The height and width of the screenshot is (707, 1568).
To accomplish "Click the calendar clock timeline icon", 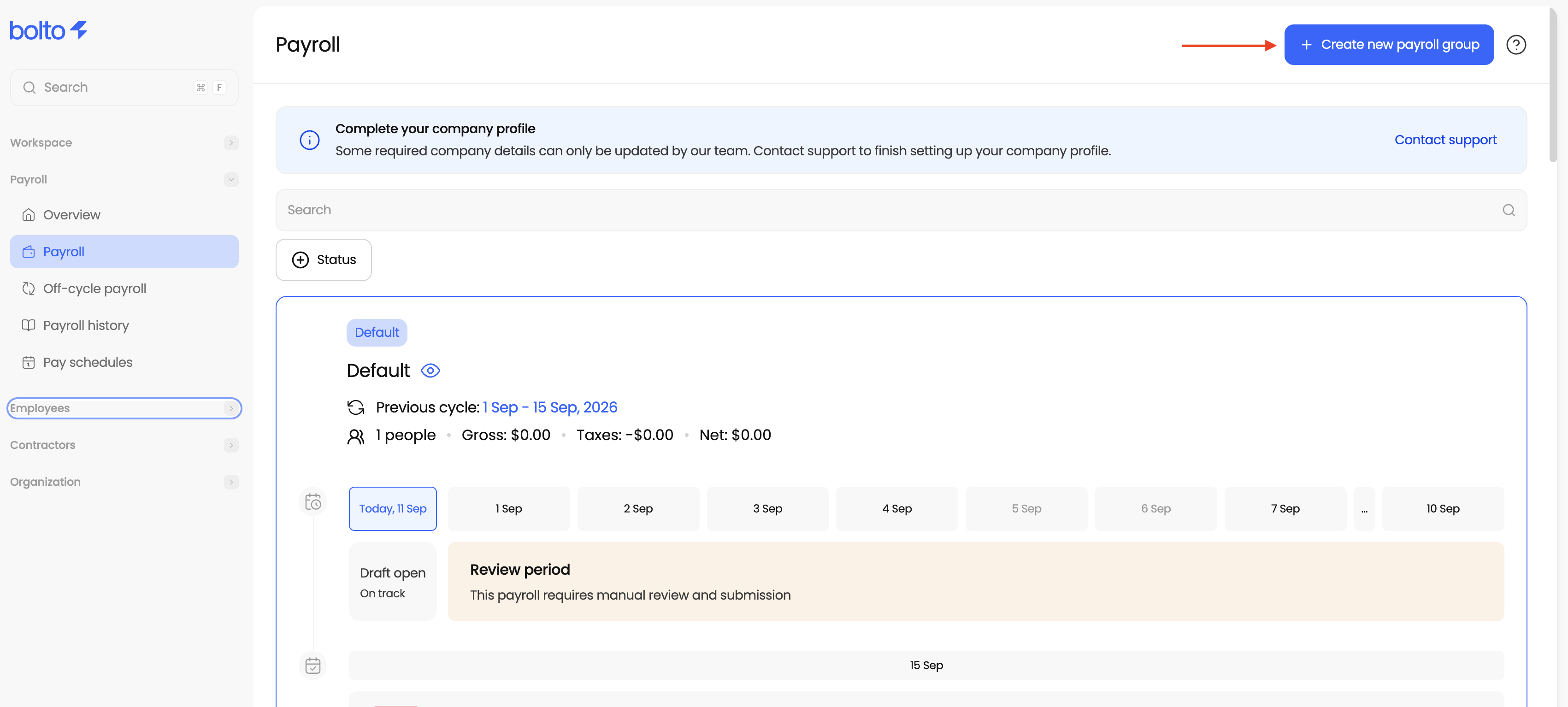I will [313, 502].
